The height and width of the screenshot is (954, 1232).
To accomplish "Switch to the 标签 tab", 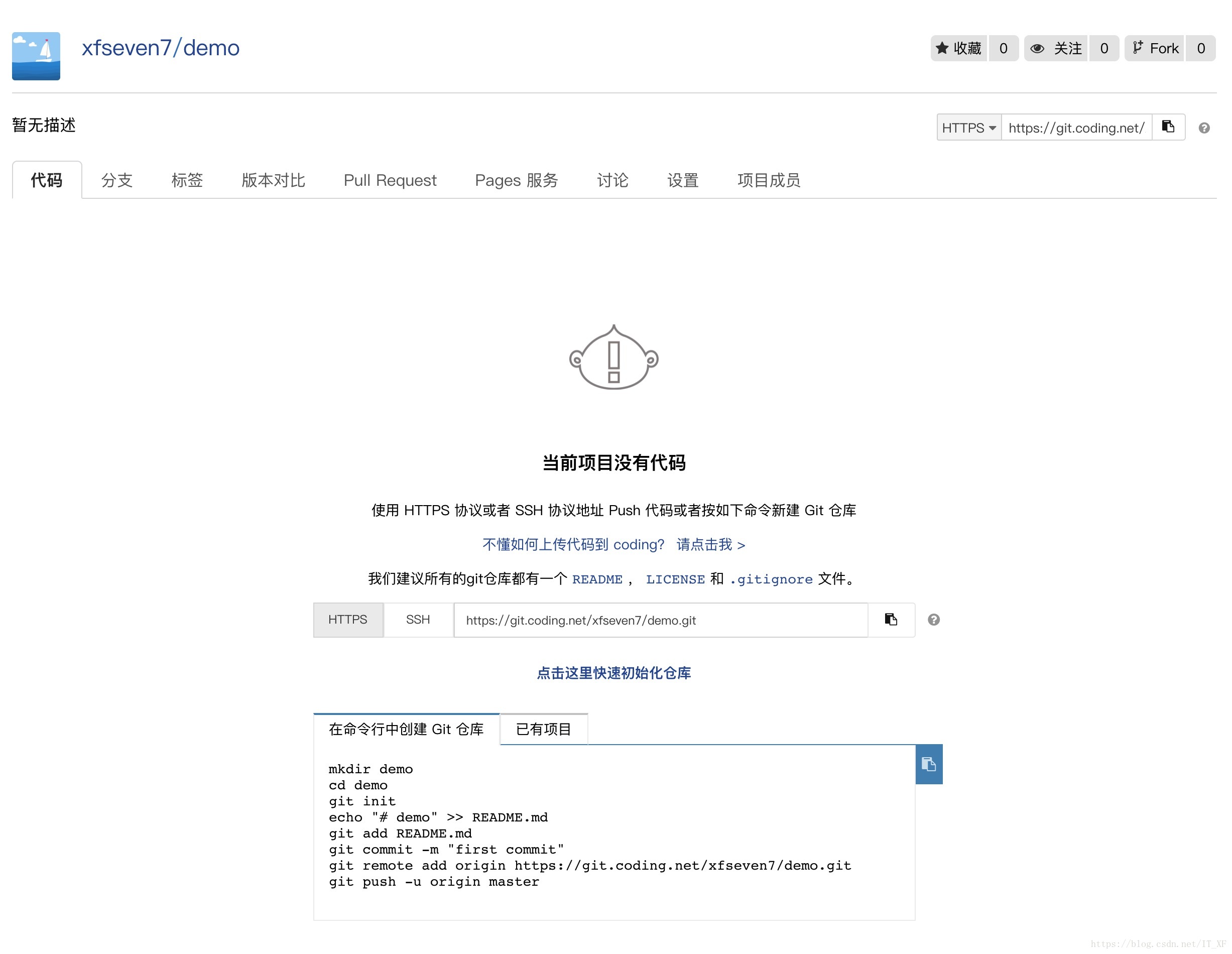I will coord(187,180).
